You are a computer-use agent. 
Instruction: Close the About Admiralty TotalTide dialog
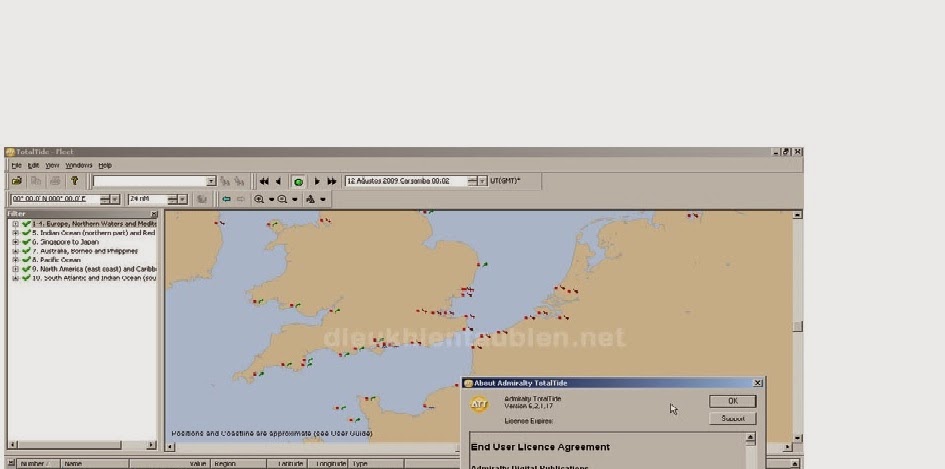point(758,383)
